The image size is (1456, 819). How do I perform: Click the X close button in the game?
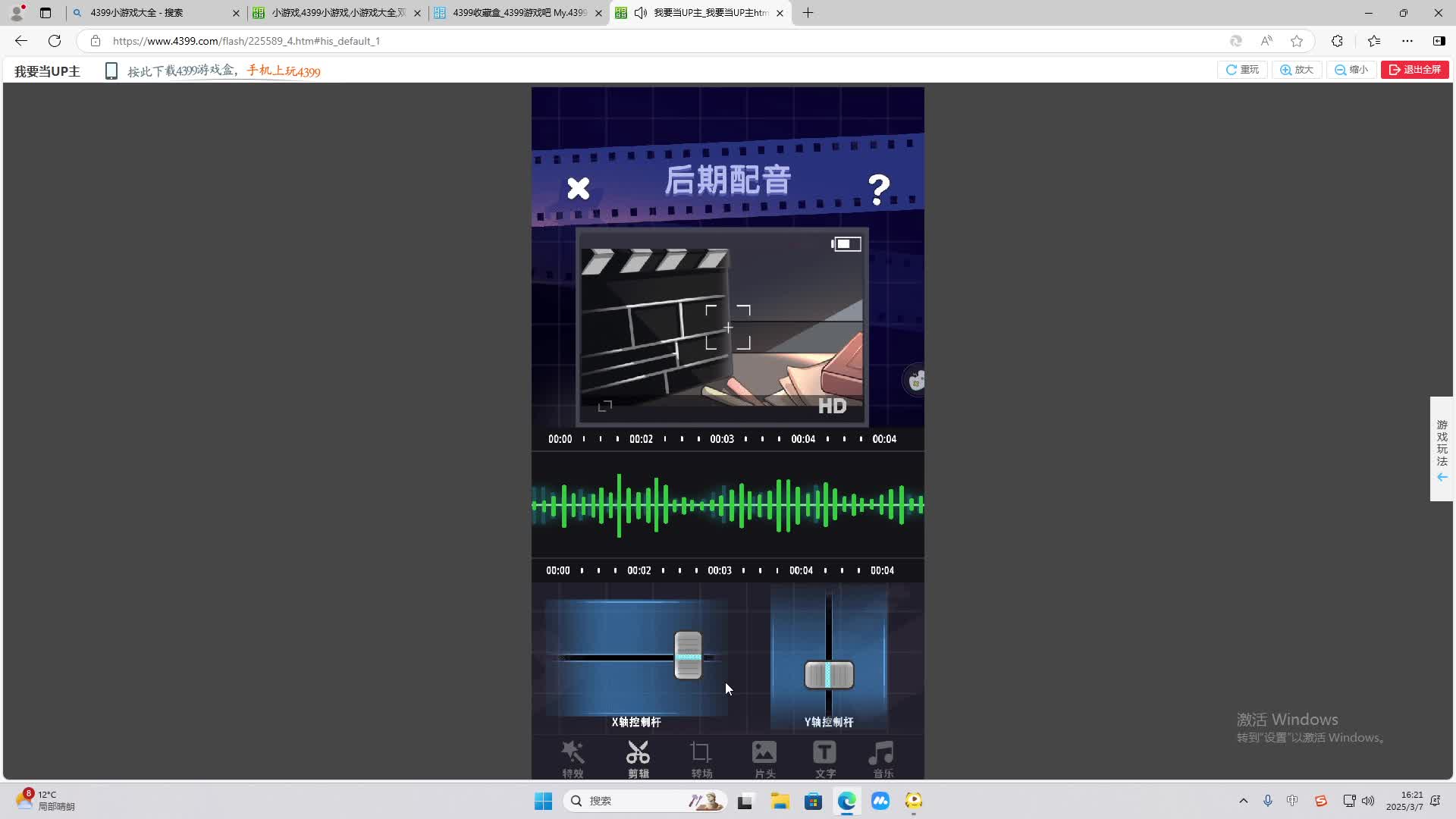578,188
